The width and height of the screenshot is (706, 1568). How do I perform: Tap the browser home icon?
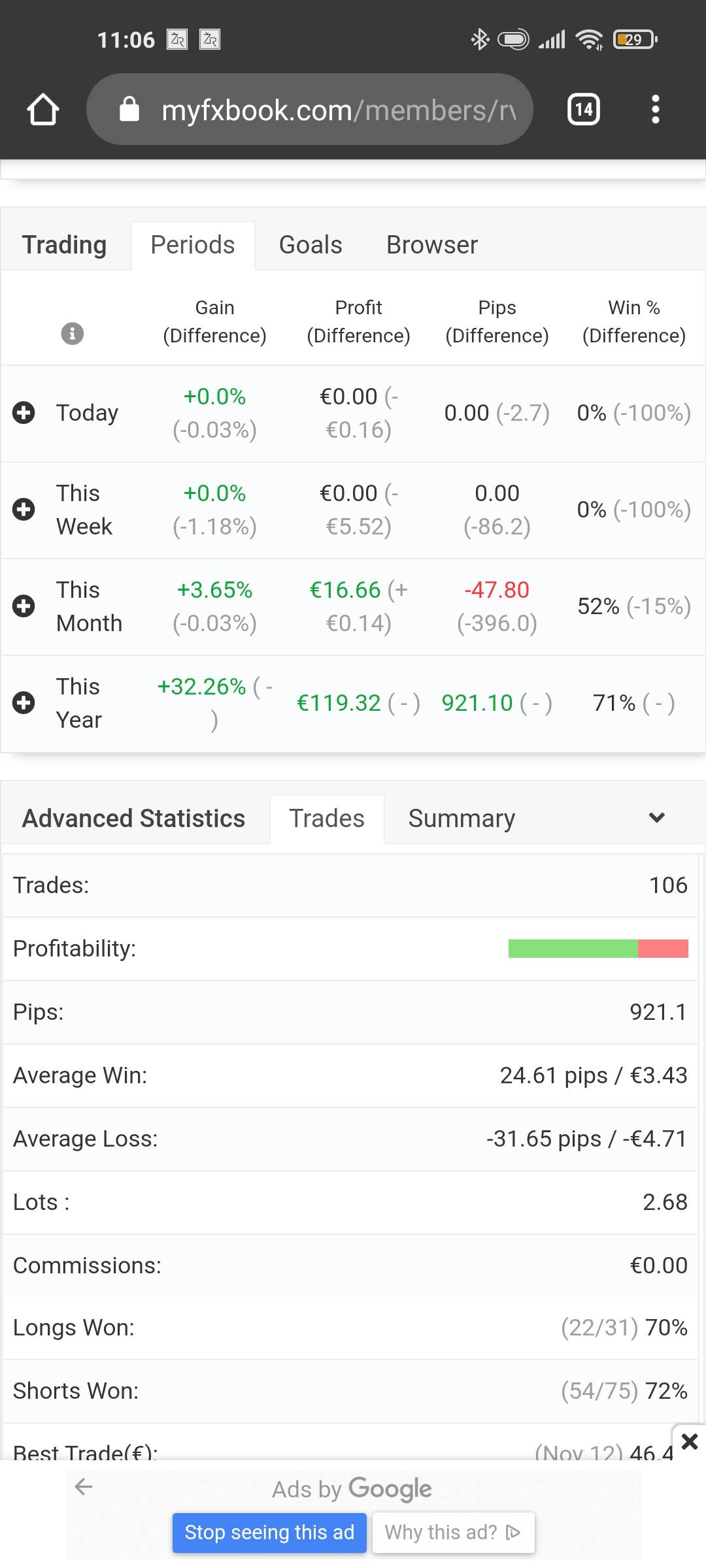[43, 109]
